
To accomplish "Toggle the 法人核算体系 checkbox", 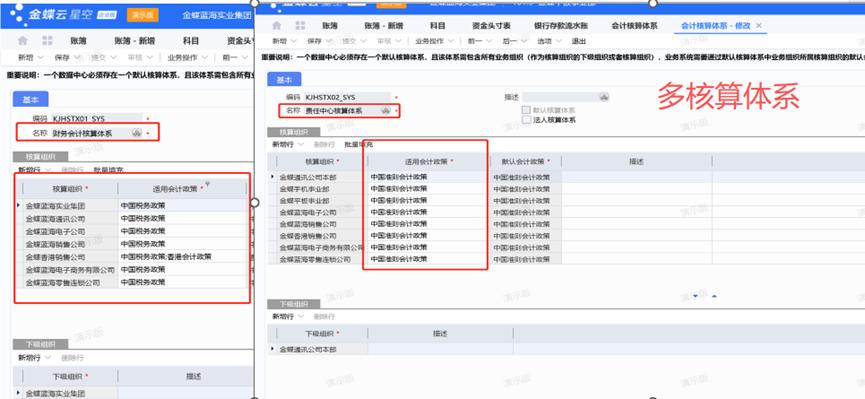I will tap(526, 119).
